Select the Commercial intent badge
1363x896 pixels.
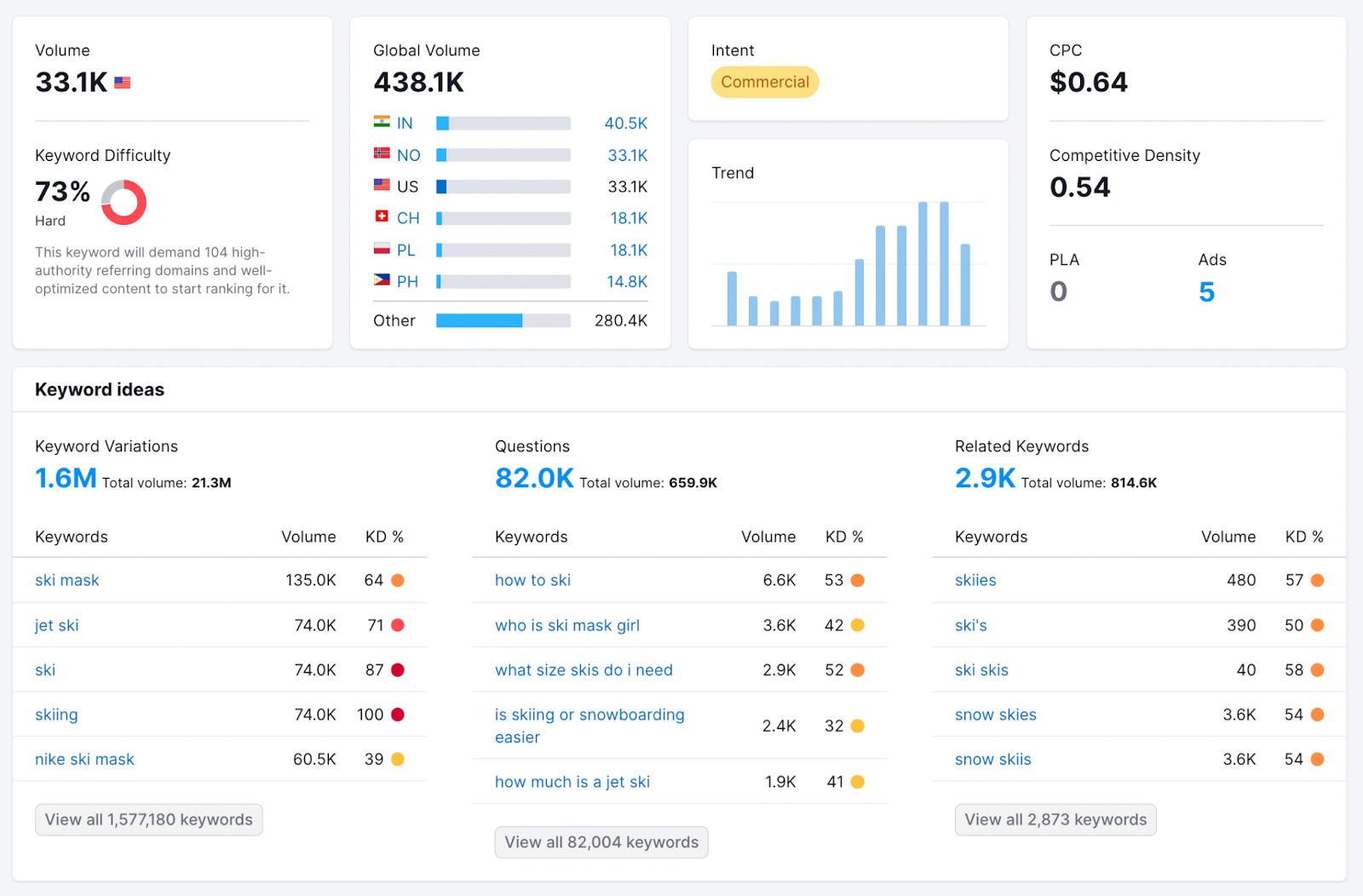(764, 82)
